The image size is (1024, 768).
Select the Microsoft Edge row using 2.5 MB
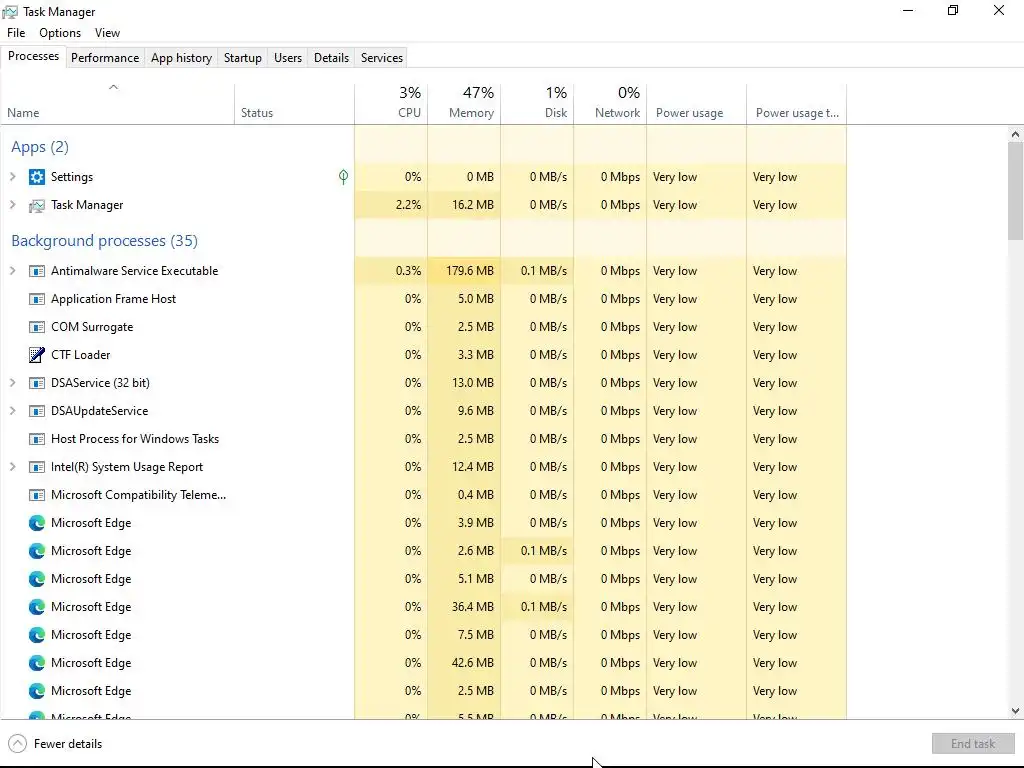coord(423,691)
